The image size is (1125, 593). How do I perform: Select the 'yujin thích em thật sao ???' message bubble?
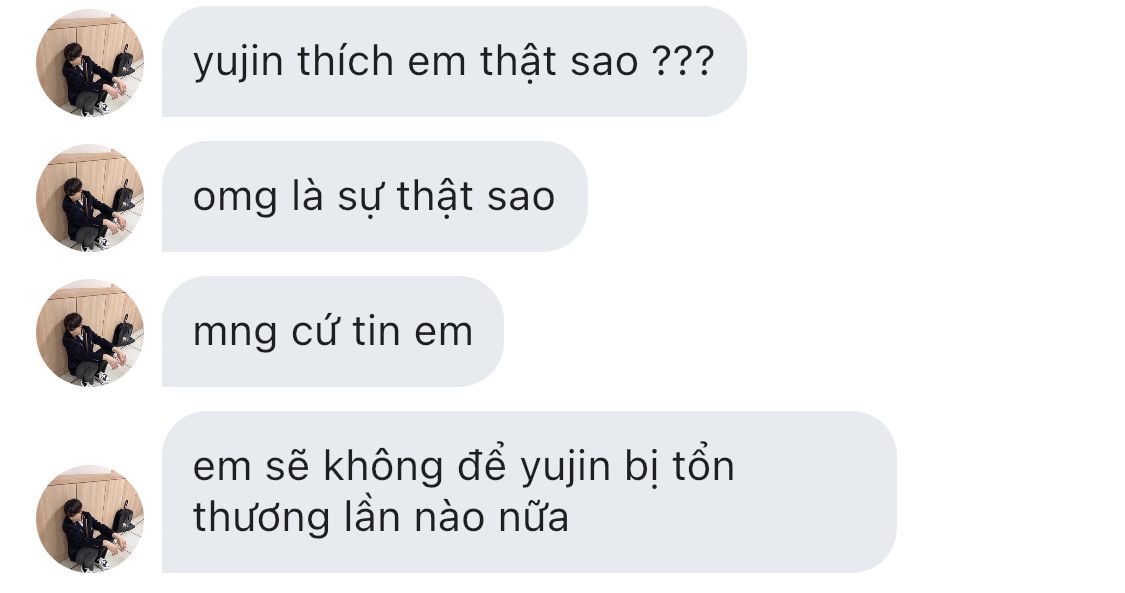(x=454, y=62)
